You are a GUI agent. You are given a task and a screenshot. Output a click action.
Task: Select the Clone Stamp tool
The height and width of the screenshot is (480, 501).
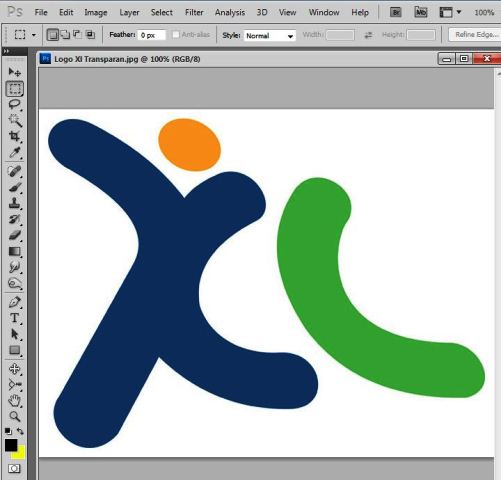(x=14, y=203)
